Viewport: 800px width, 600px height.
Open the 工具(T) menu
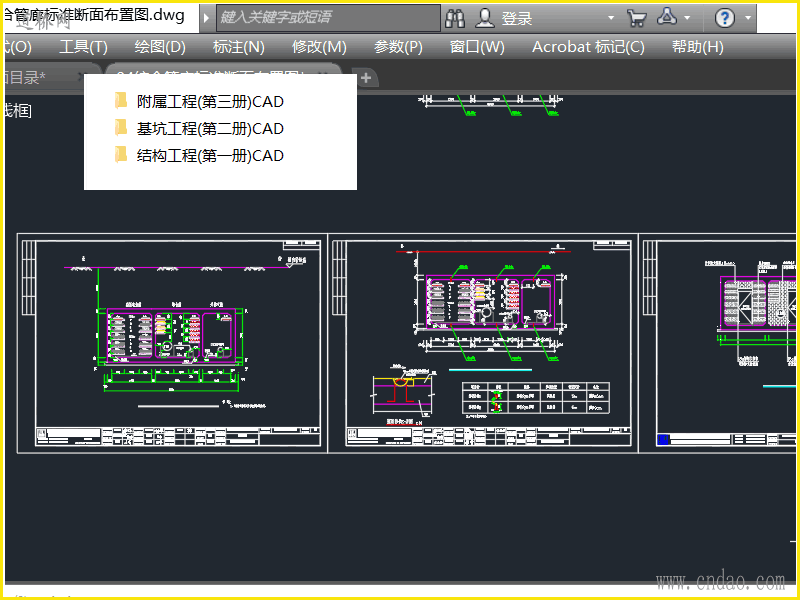[x=83, y=47]
